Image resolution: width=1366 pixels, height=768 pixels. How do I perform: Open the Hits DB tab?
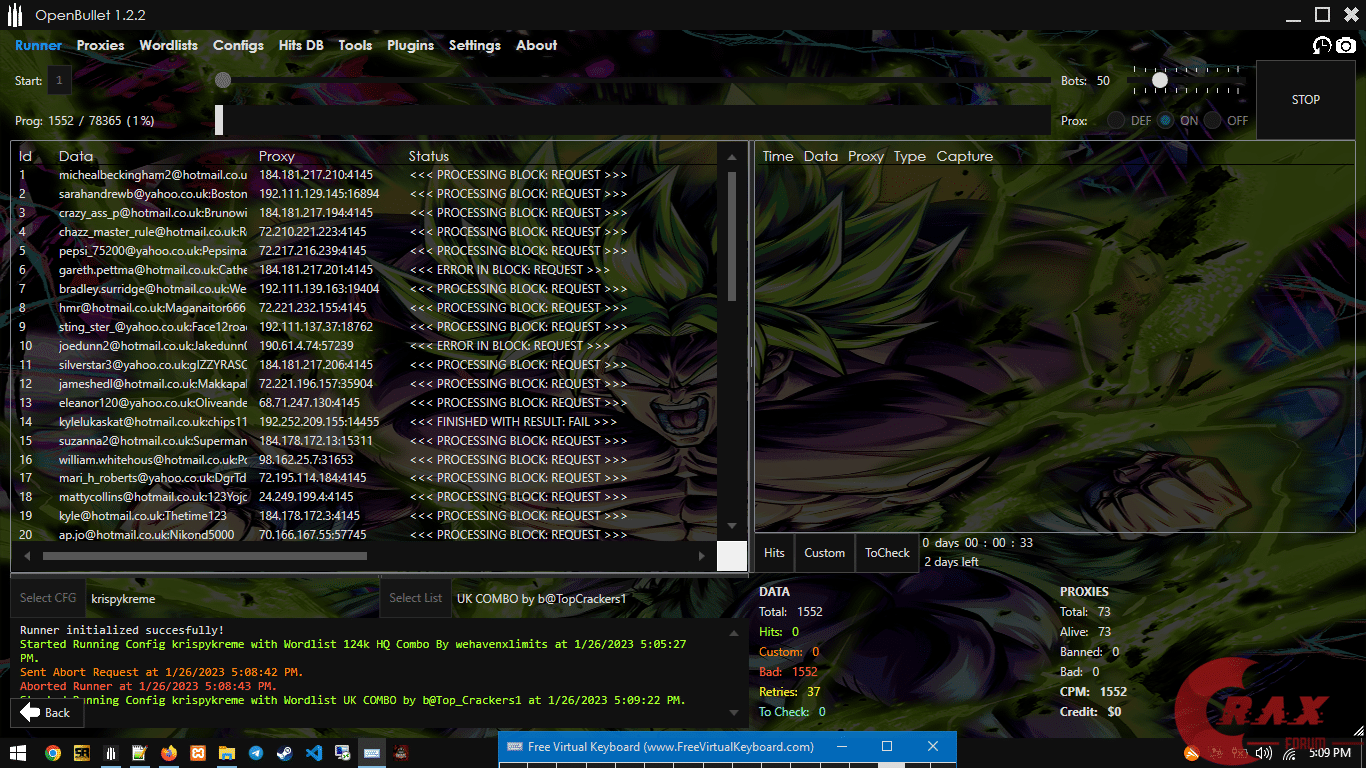point(301,45)
